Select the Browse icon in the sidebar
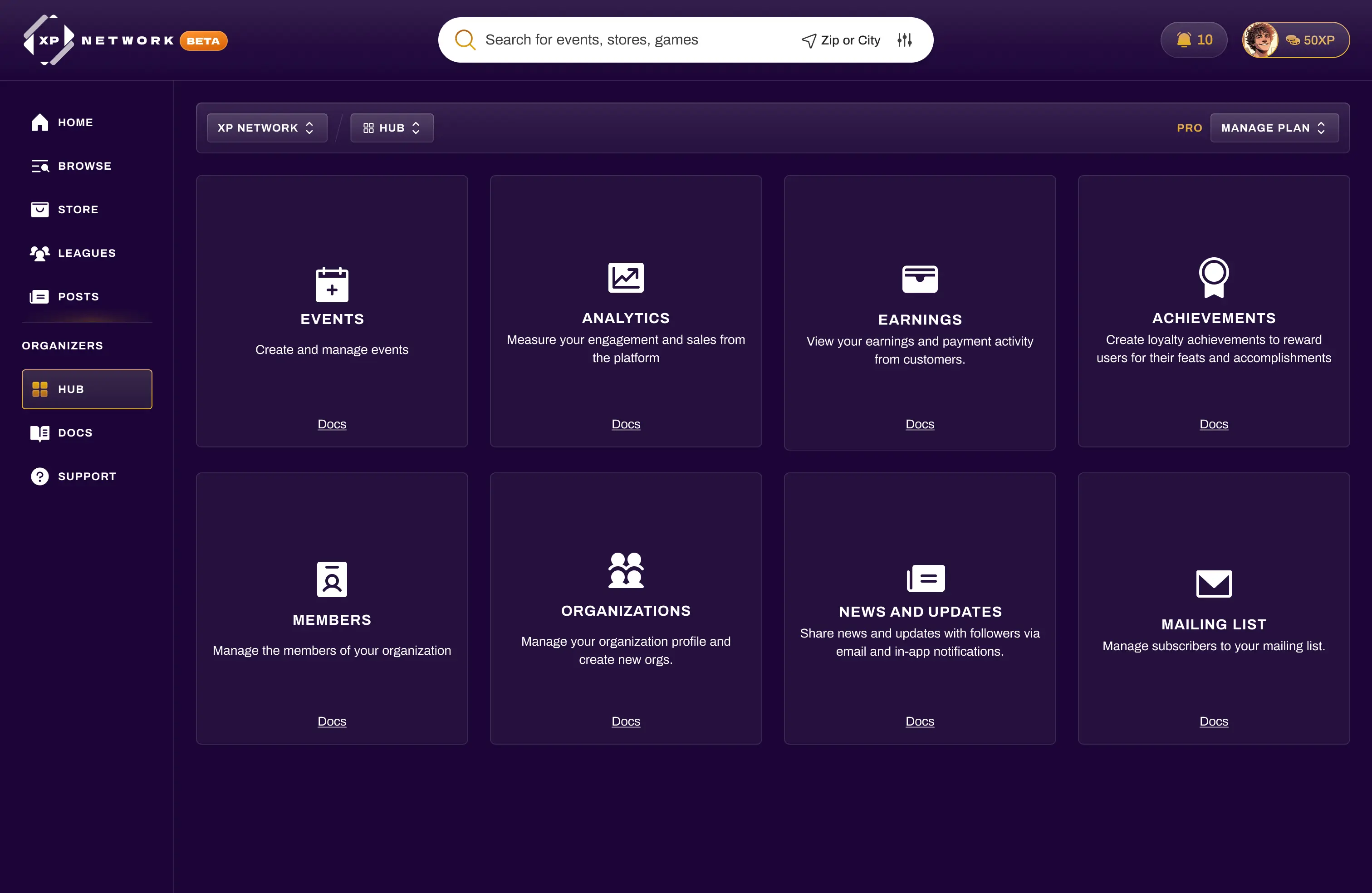Image resolution: width=1372 pixels, height=893 pixels. 39,166
